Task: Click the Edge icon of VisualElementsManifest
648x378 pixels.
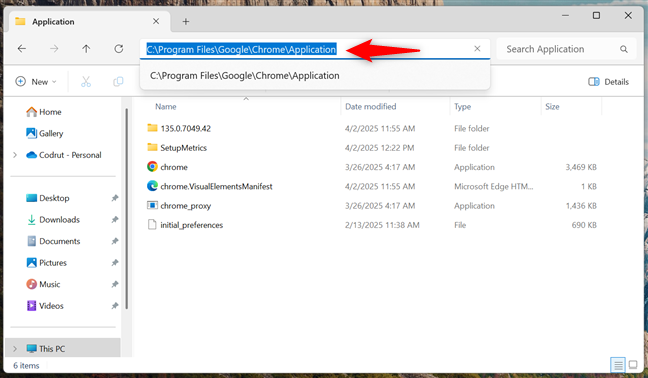Action: [x=152, y=186]
